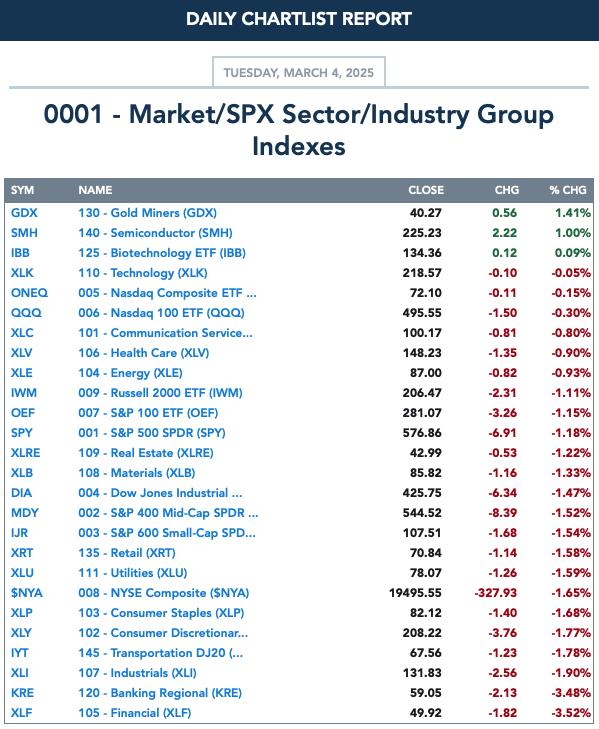The image size is (599, 729).
Task: Open 009 - Russell 2000 ETF (IWM)
Action: click(x=160, y=393)
